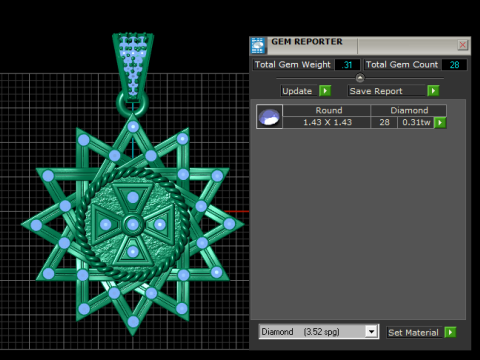The height and width of the screenshot is (360, 480).
Task: Click the 0.31tw weight cell
Action: coord(416,122)
